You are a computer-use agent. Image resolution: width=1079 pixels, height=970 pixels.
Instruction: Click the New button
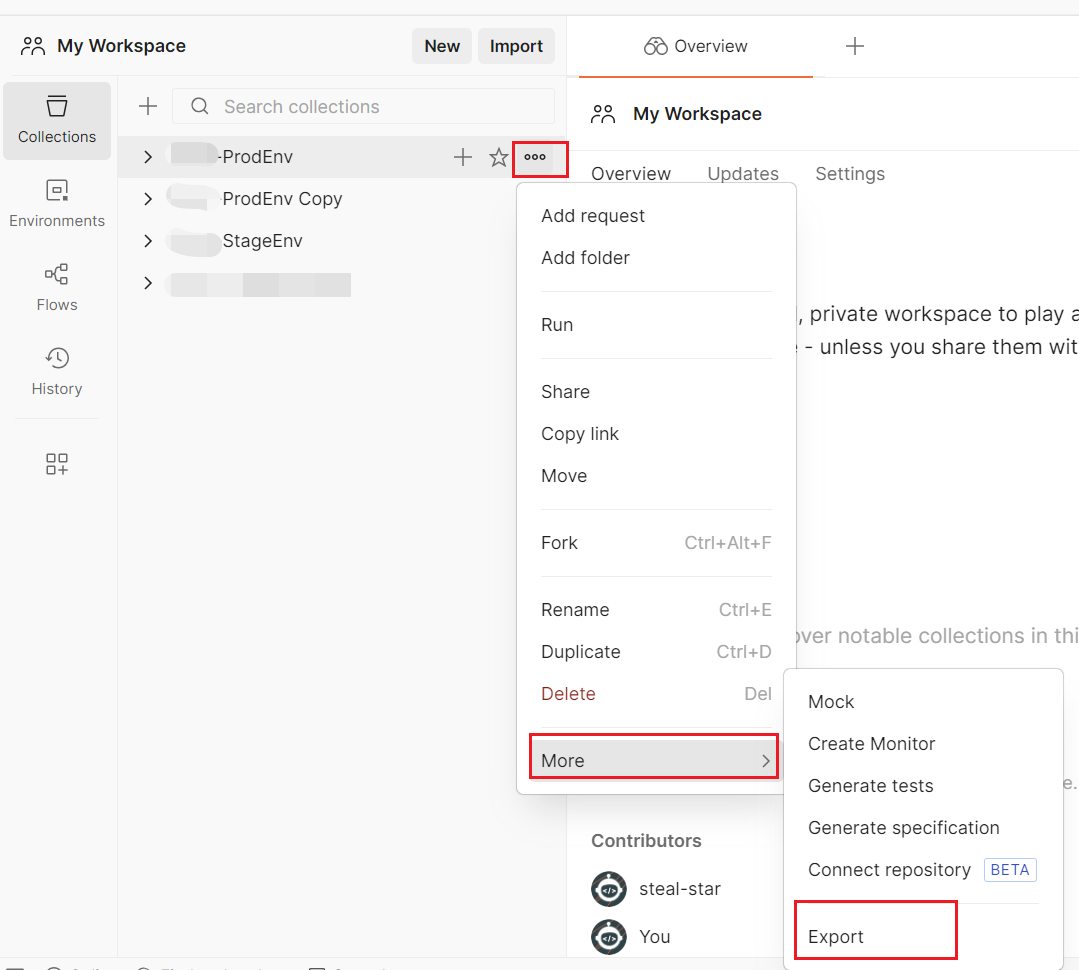[442, 46]
